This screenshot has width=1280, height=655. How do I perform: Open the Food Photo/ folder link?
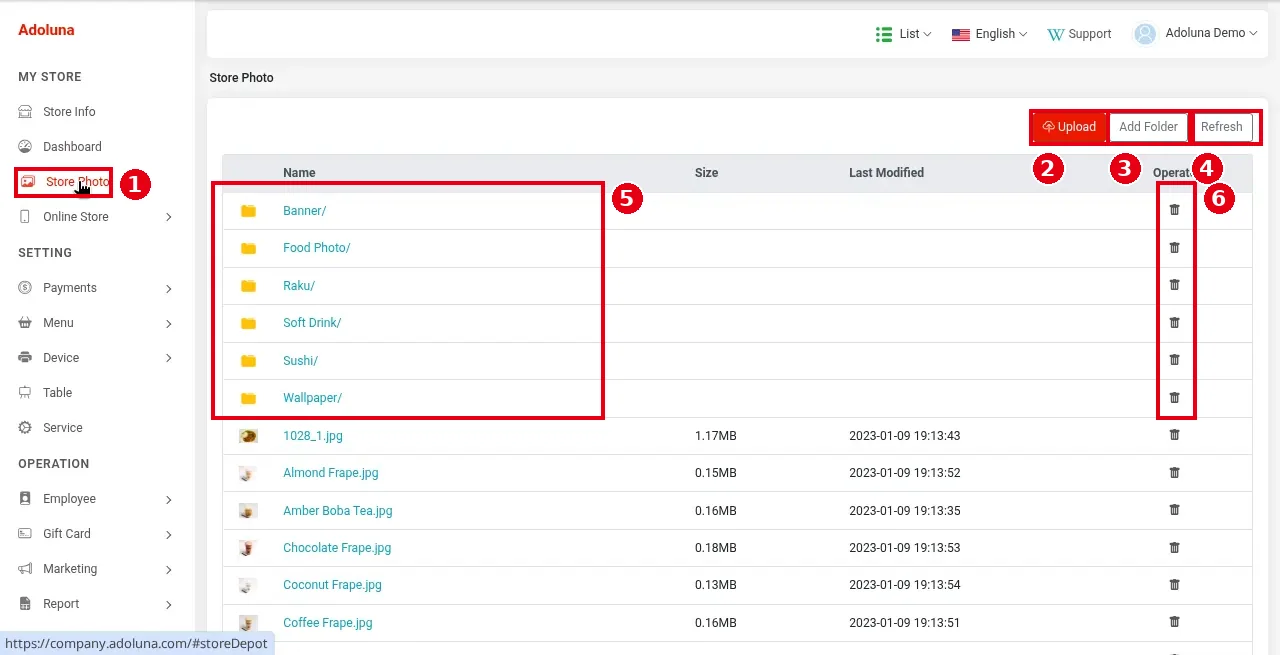(x=317, y=248)
